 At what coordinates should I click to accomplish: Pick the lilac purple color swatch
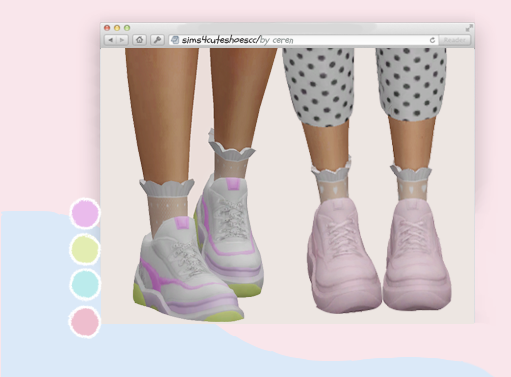coord(85,213)
